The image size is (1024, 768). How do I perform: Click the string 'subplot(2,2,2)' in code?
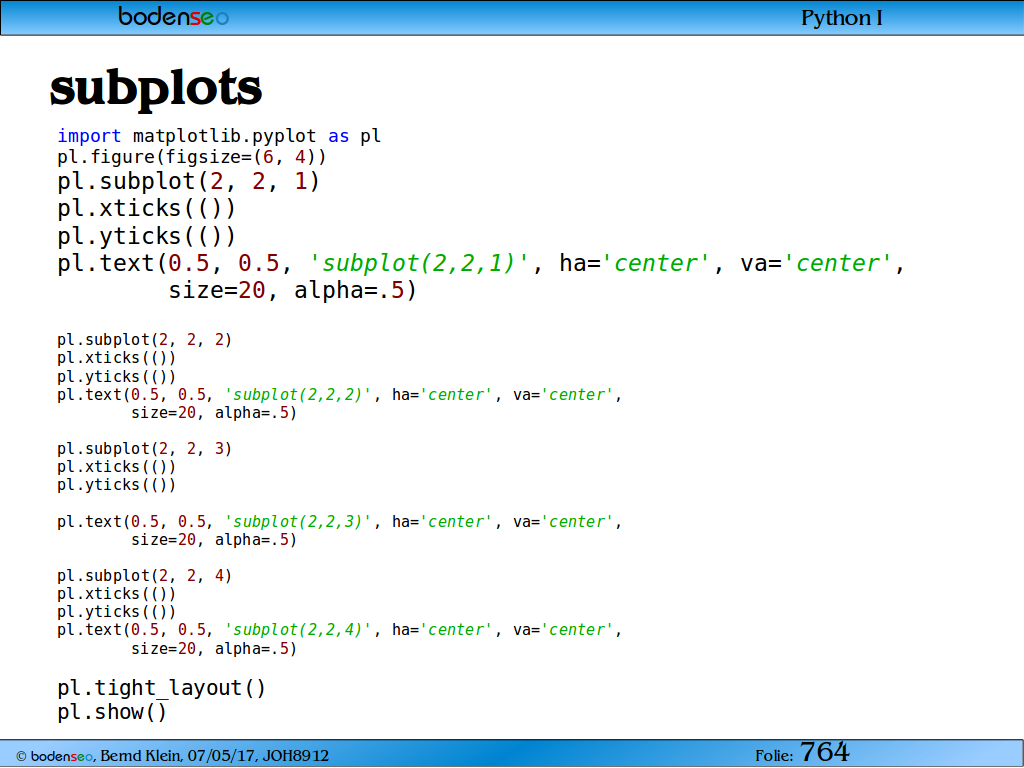coord(298,394)
